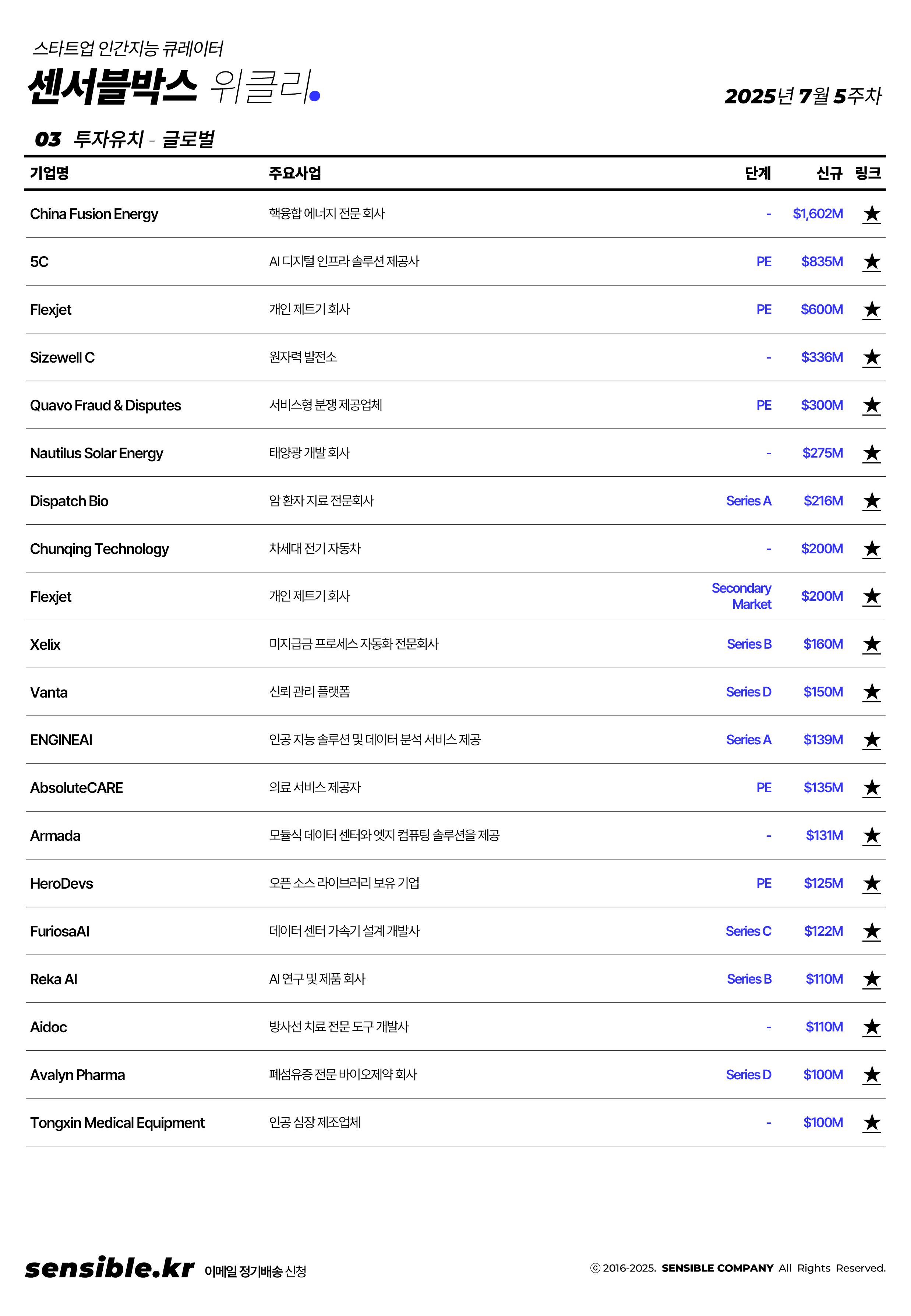Screen dimensions: 911x1316
Task: Click the $1,602M funding amount
Action: (x=818, y=214)
